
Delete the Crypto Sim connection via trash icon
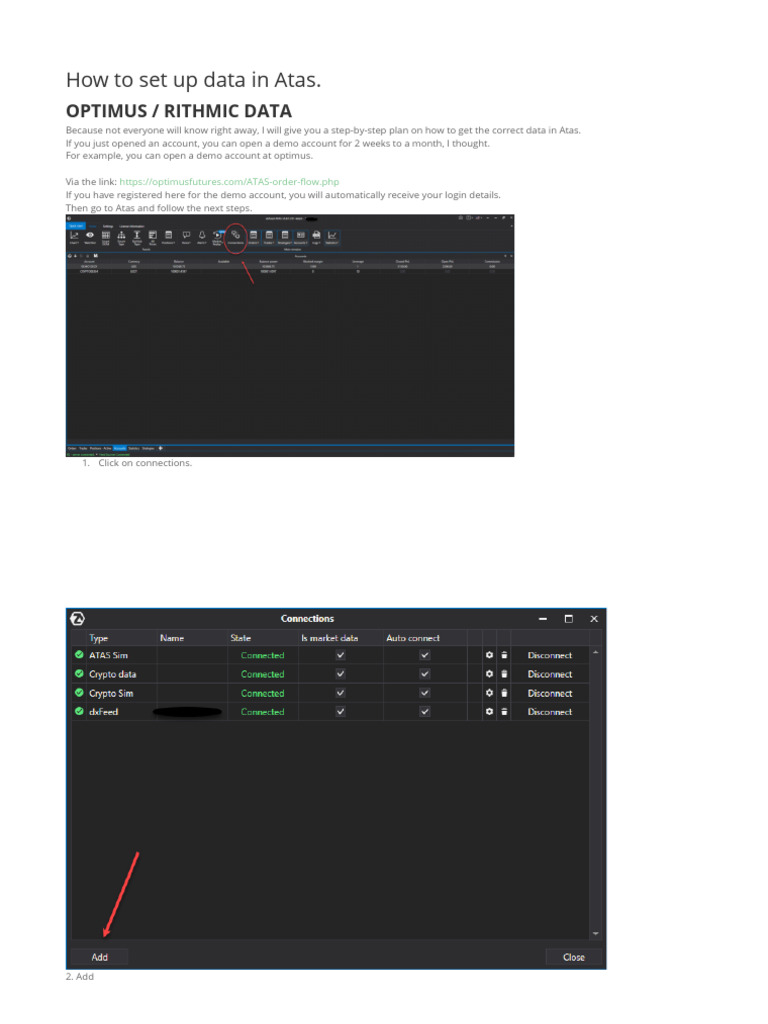point(504,693)
